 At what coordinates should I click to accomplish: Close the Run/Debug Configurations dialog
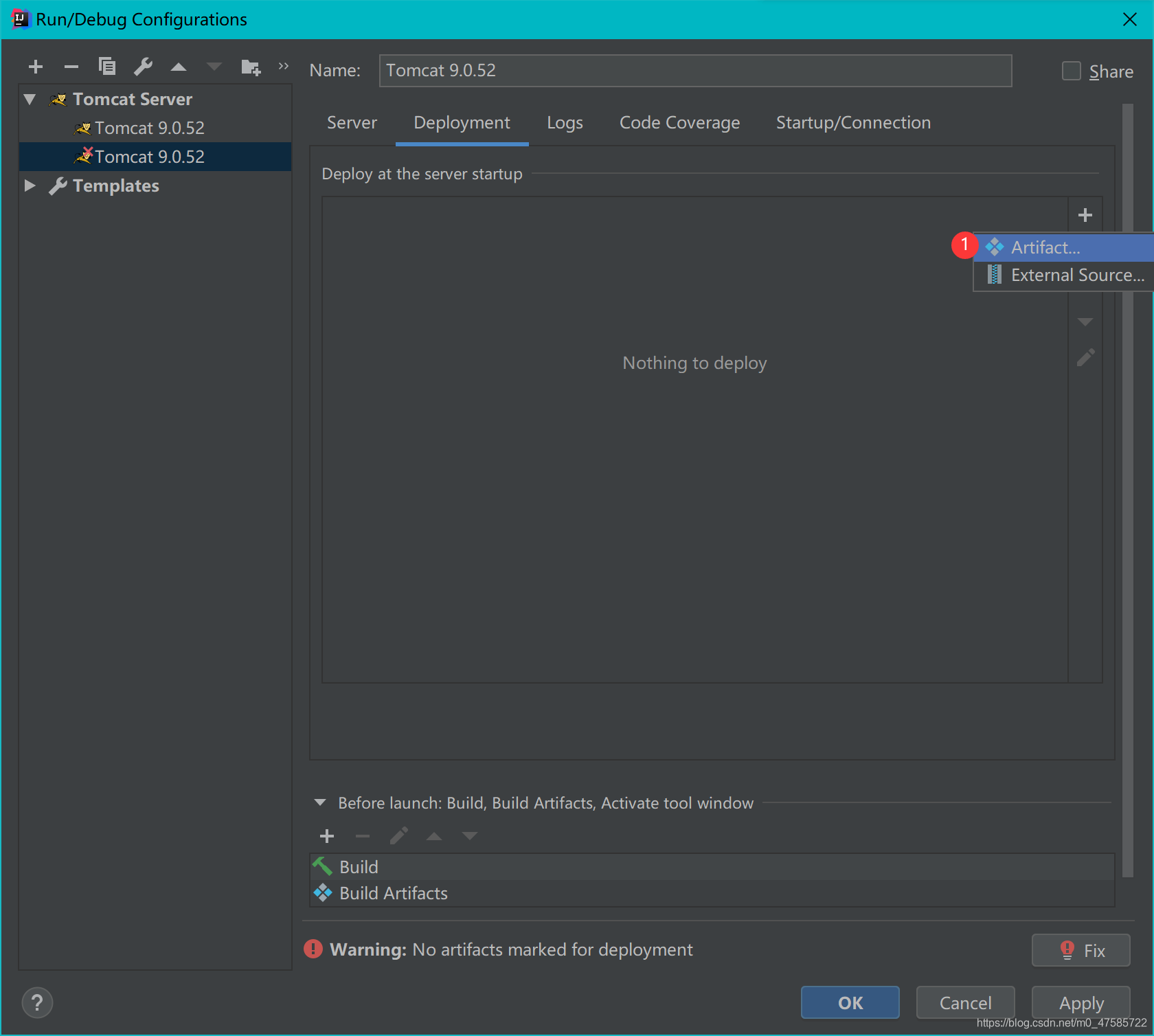(1130, 19)
